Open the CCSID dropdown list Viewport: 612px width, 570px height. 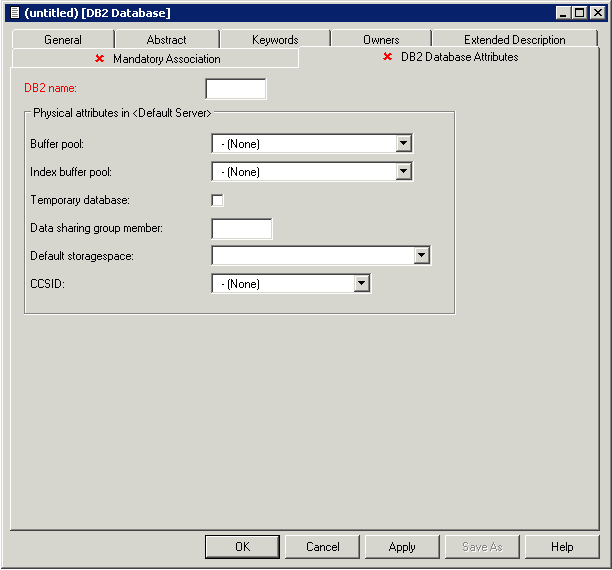tap(361, 284)
